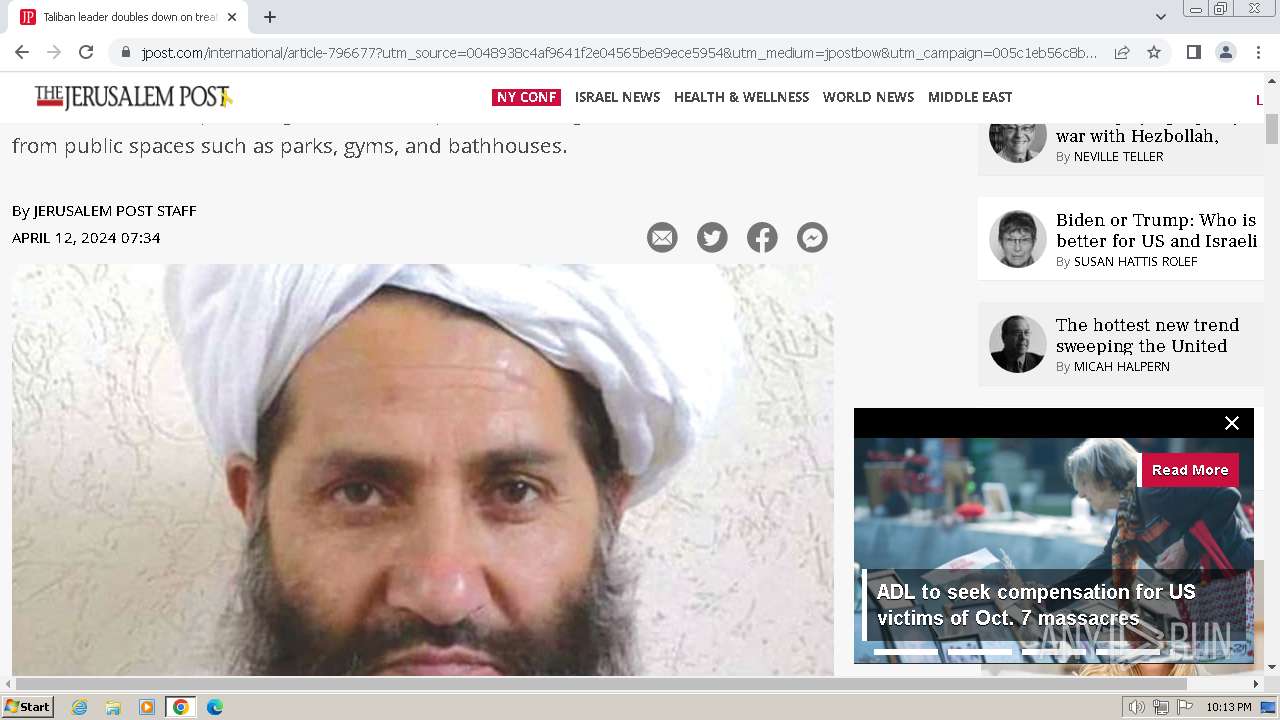Close the Taliban leader tab
Image resolution: width=1280 pixels, height=720 pixels.
[x=232, y=17]
